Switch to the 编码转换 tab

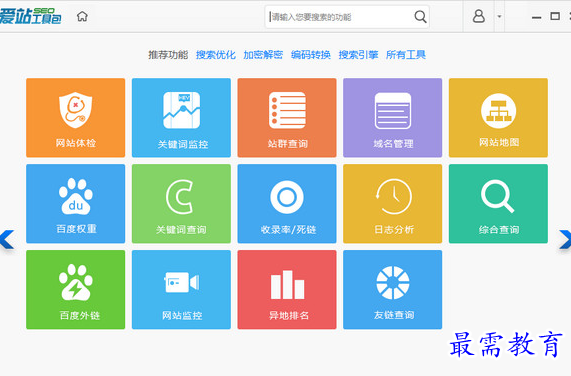[311, 55]
